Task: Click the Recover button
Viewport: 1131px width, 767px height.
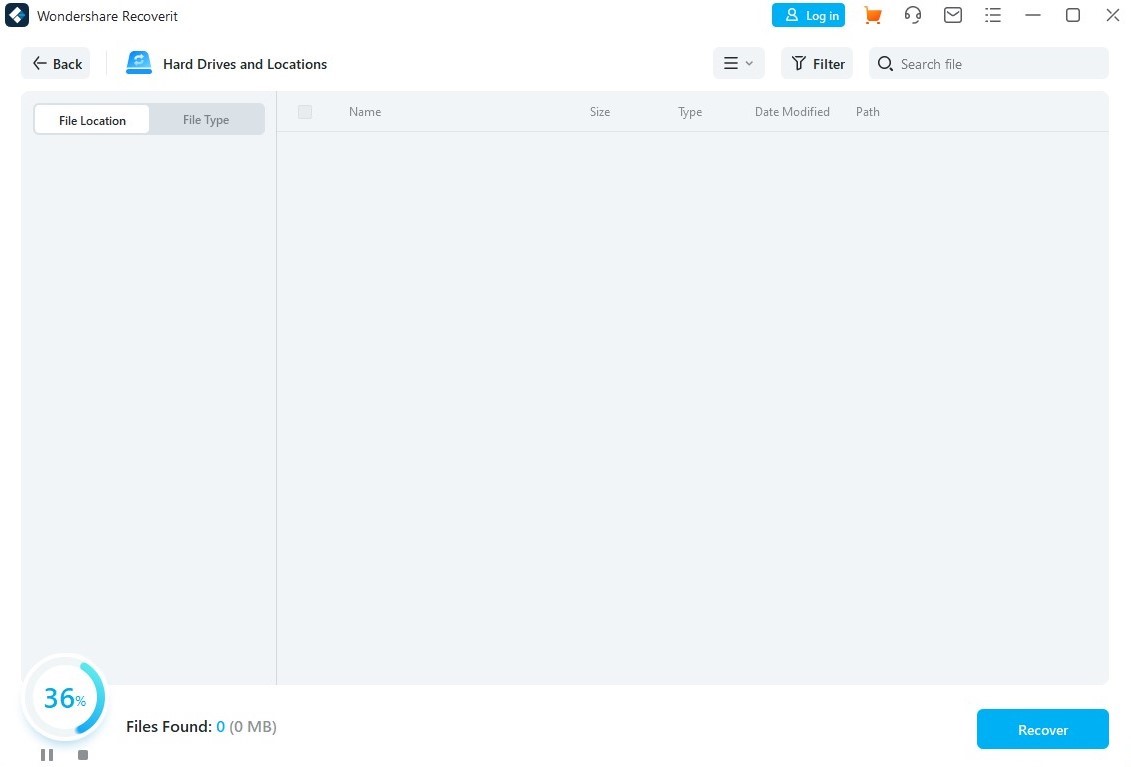Action: point(1042,729)
